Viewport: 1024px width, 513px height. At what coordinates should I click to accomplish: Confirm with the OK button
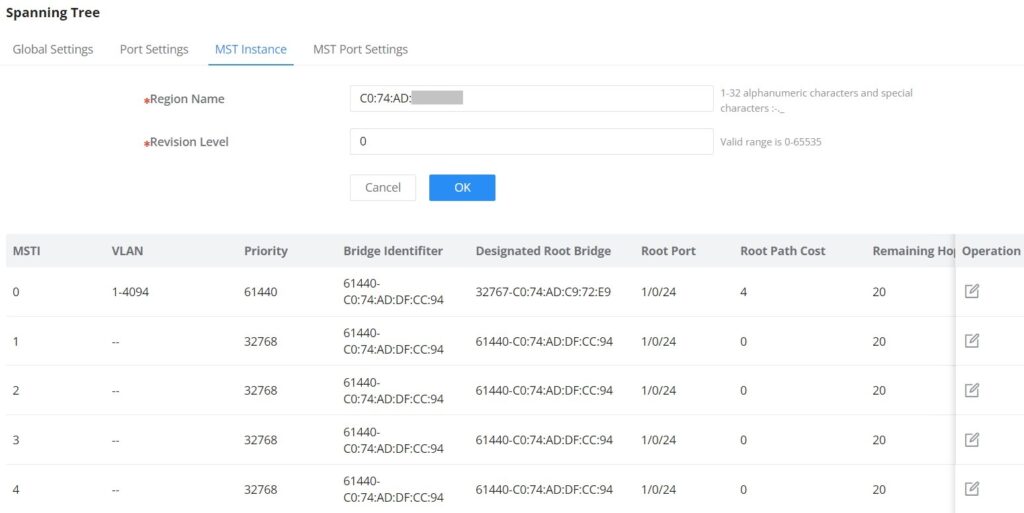coord(462,187)
